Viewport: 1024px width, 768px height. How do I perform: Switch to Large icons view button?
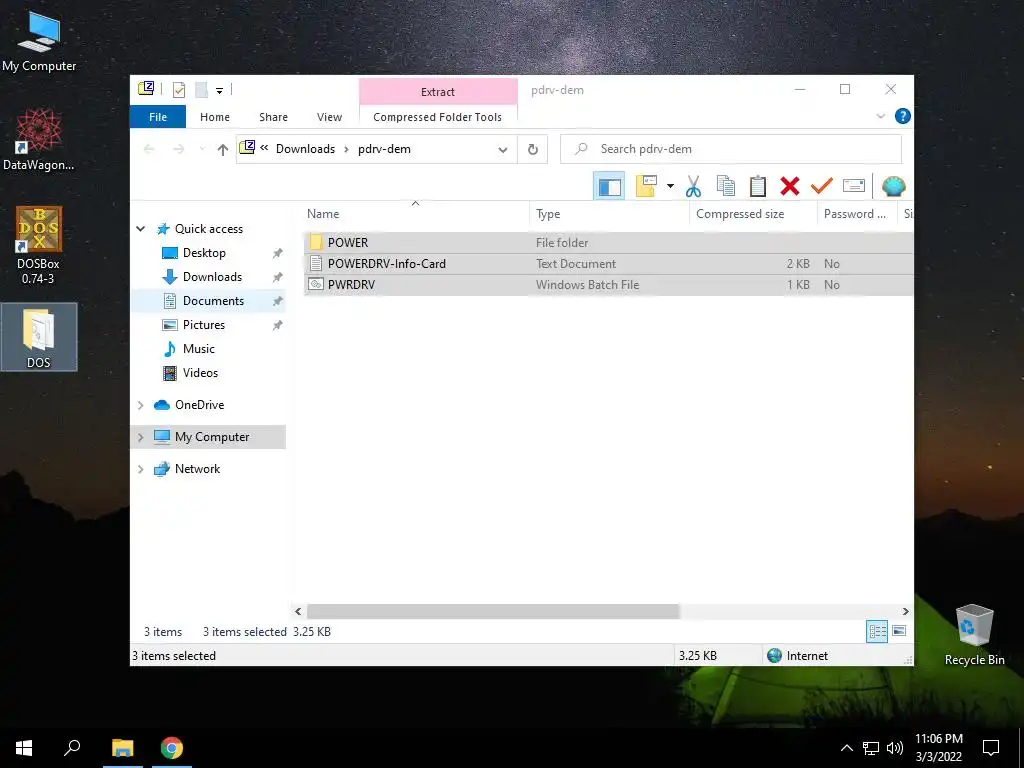[x=899, y=631]
